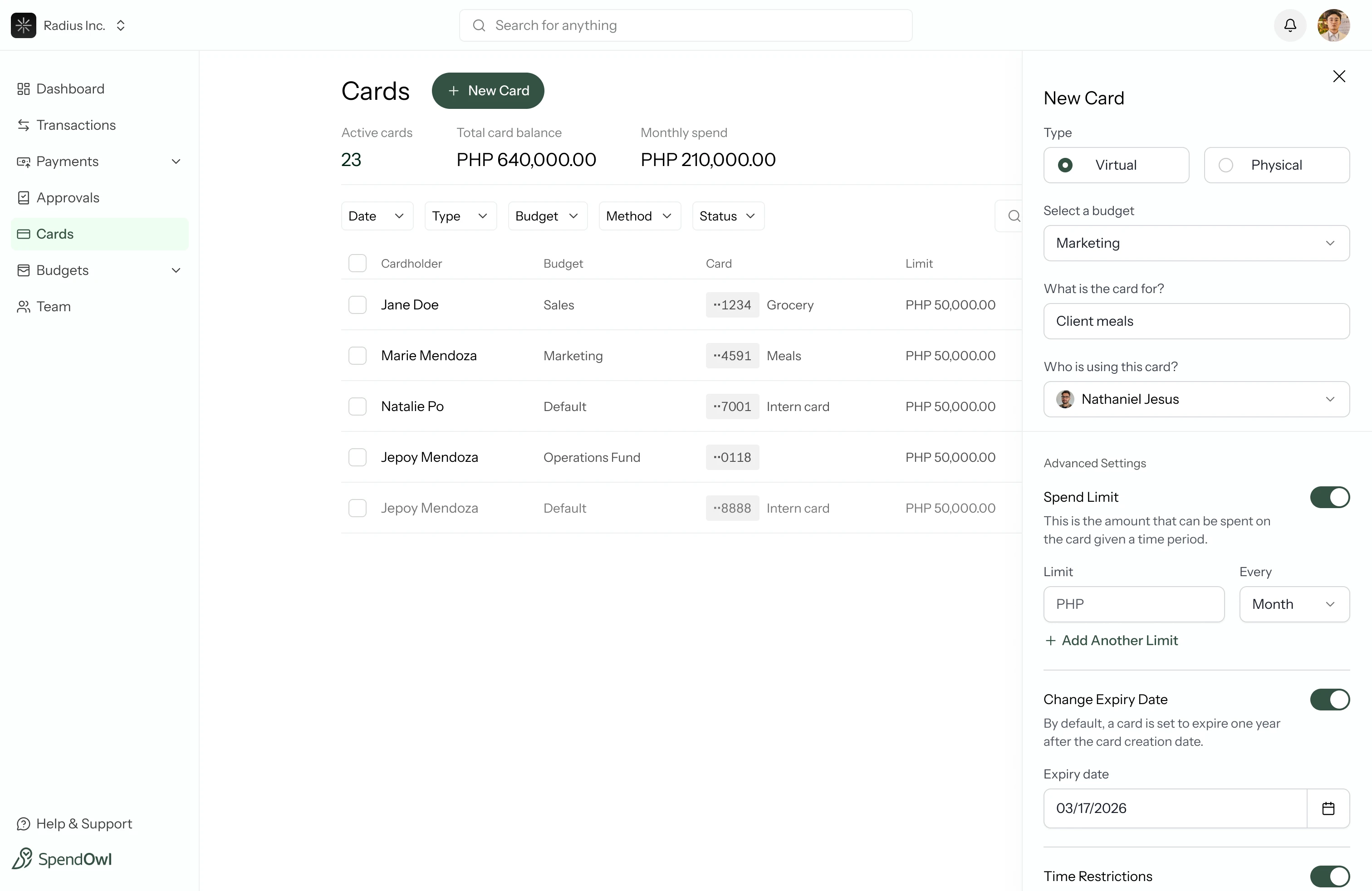Open the Team page
The width and height of the screenshot is (1372, 891).
(x=53, y=306)
